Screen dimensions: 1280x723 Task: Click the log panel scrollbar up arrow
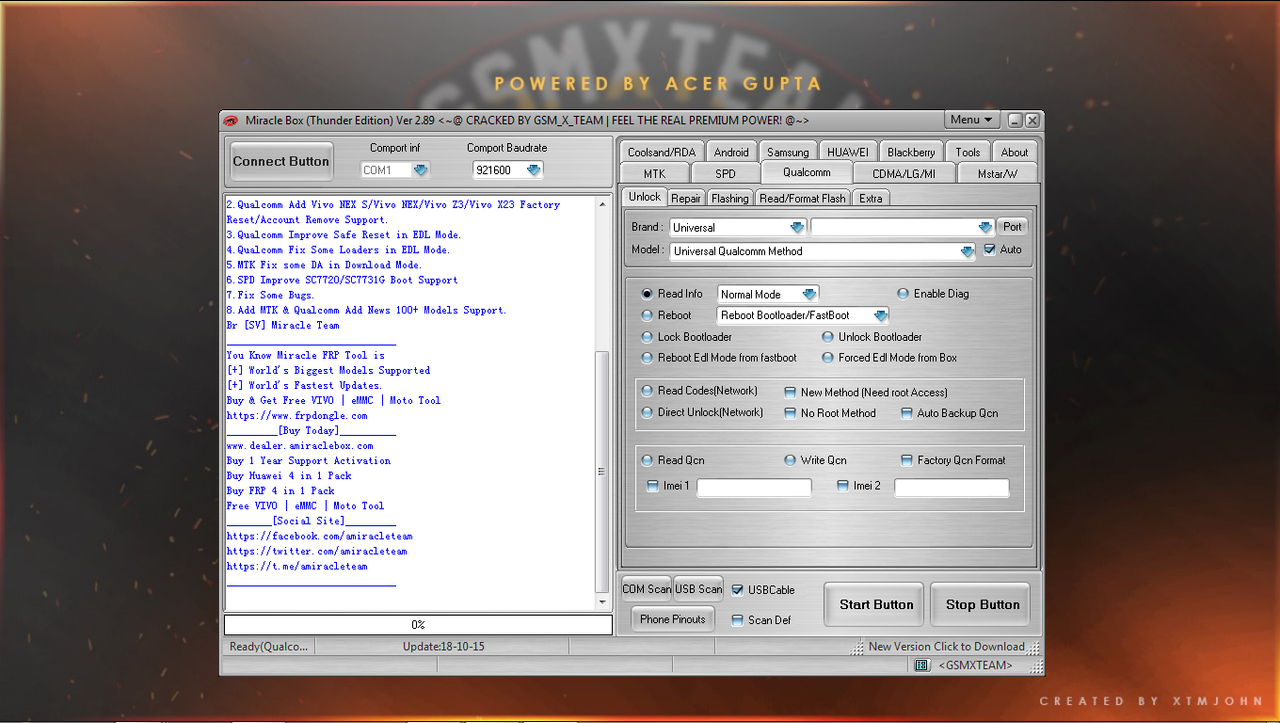click(x=602, y=204)
